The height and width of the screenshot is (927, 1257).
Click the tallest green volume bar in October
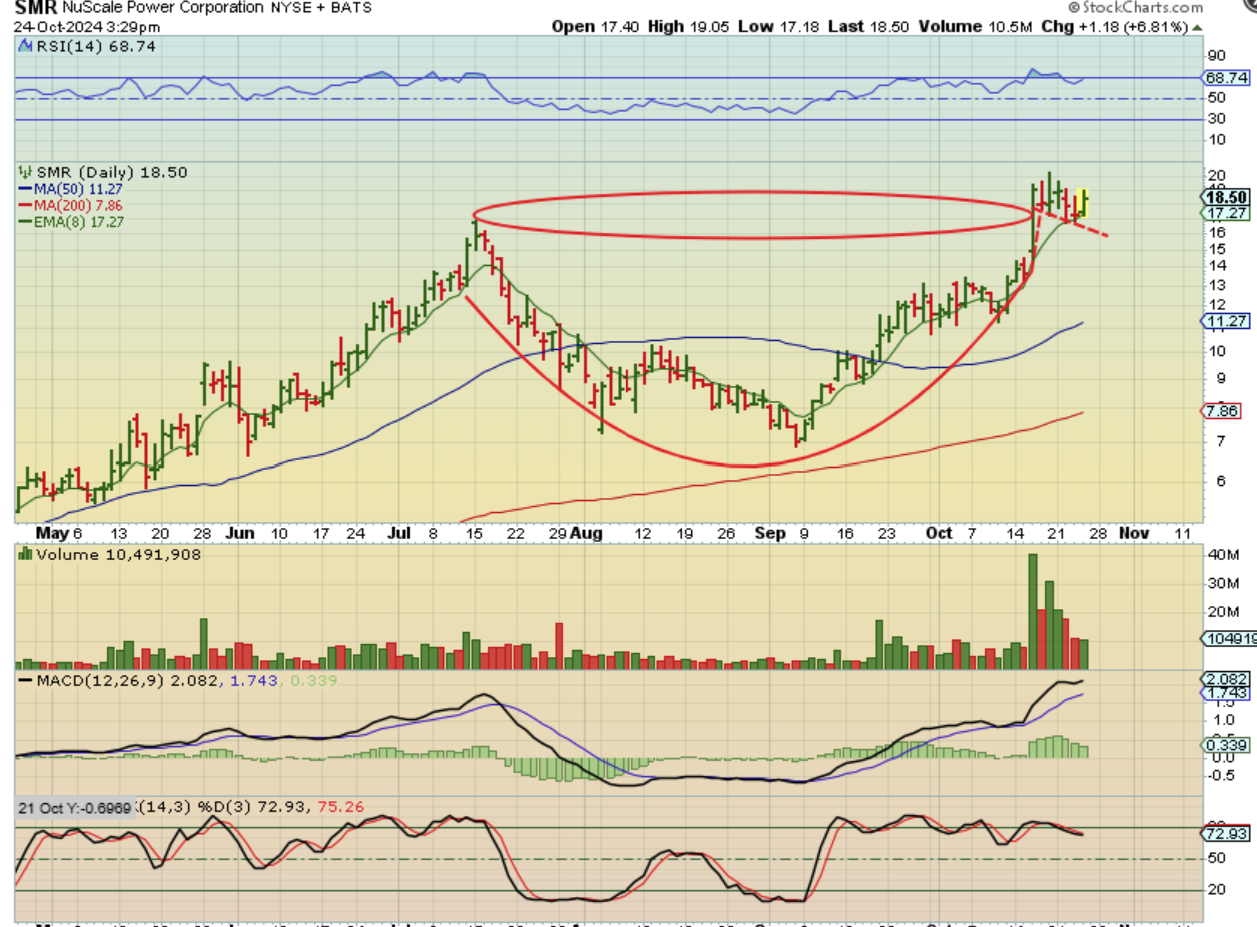(x=1033, y=611)
